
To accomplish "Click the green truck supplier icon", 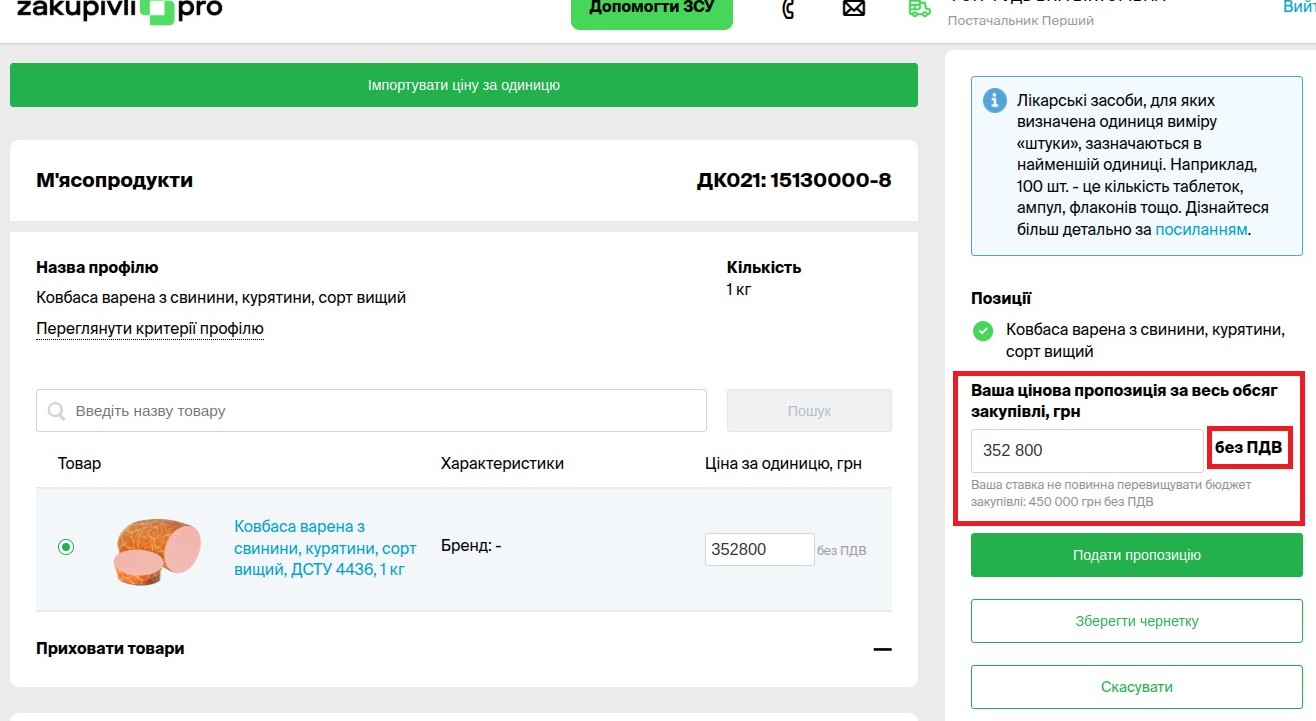I will (919, 8).
